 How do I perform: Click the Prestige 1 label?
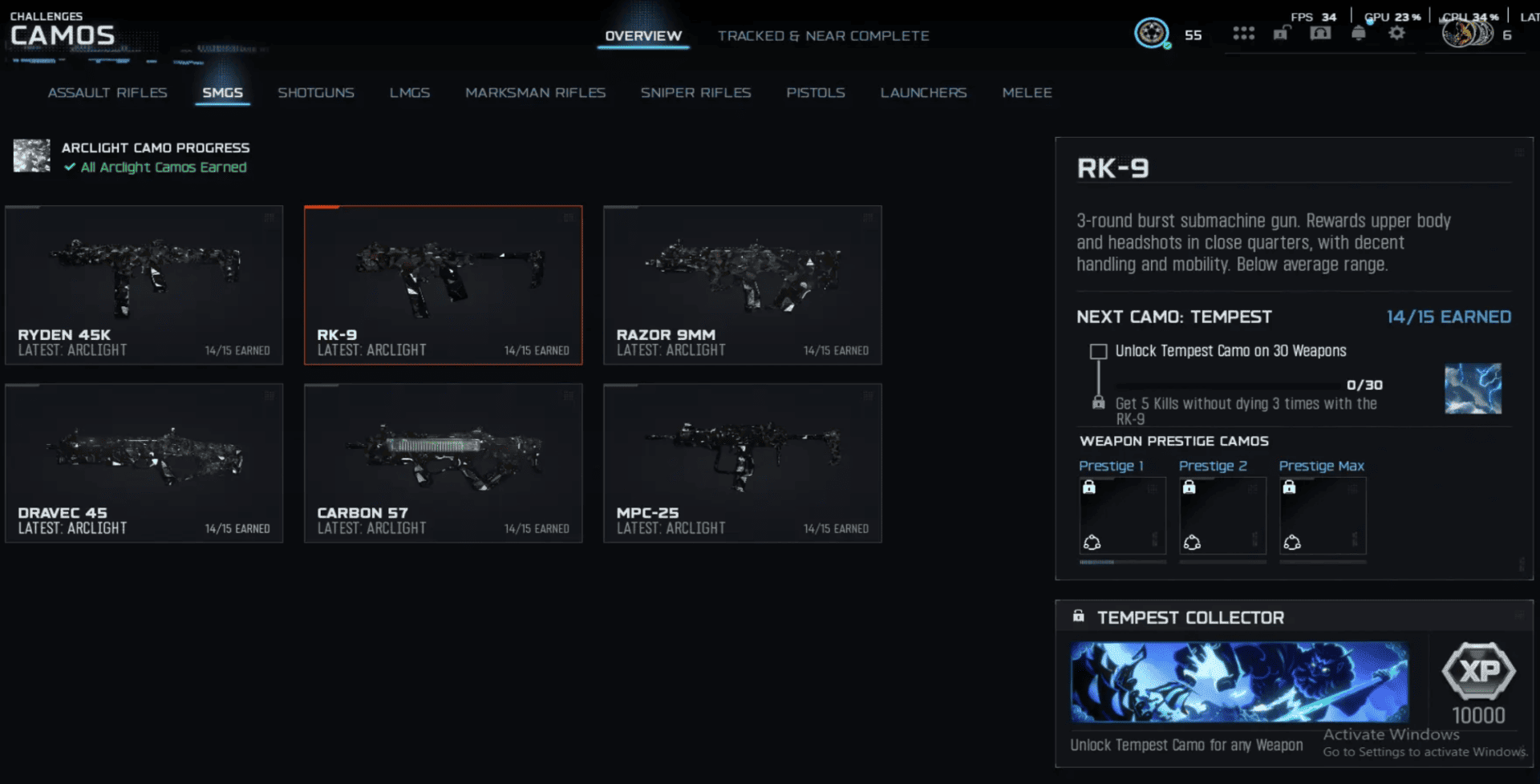pos(1111,466)
